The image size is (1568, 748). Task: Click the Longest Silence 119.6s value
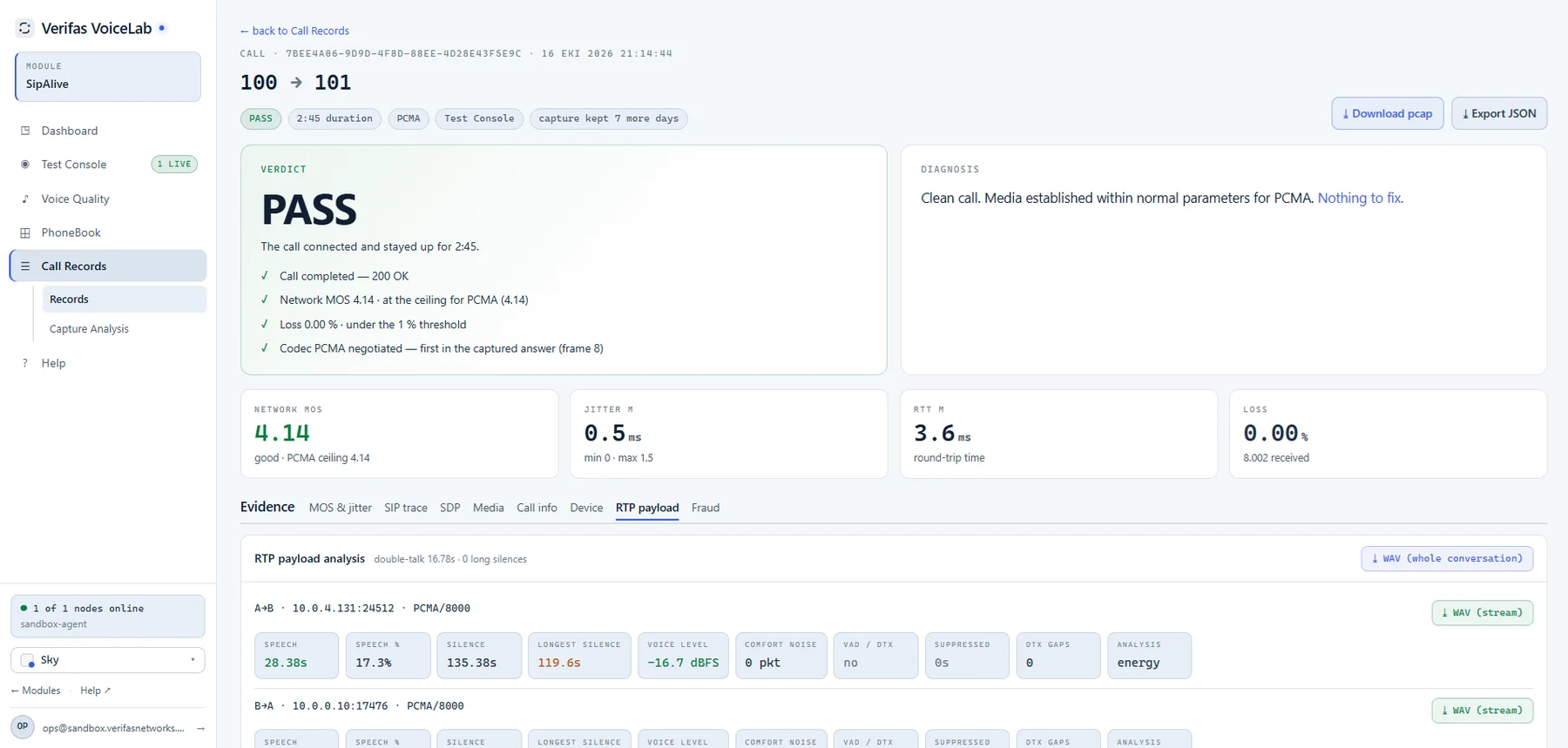559,663
